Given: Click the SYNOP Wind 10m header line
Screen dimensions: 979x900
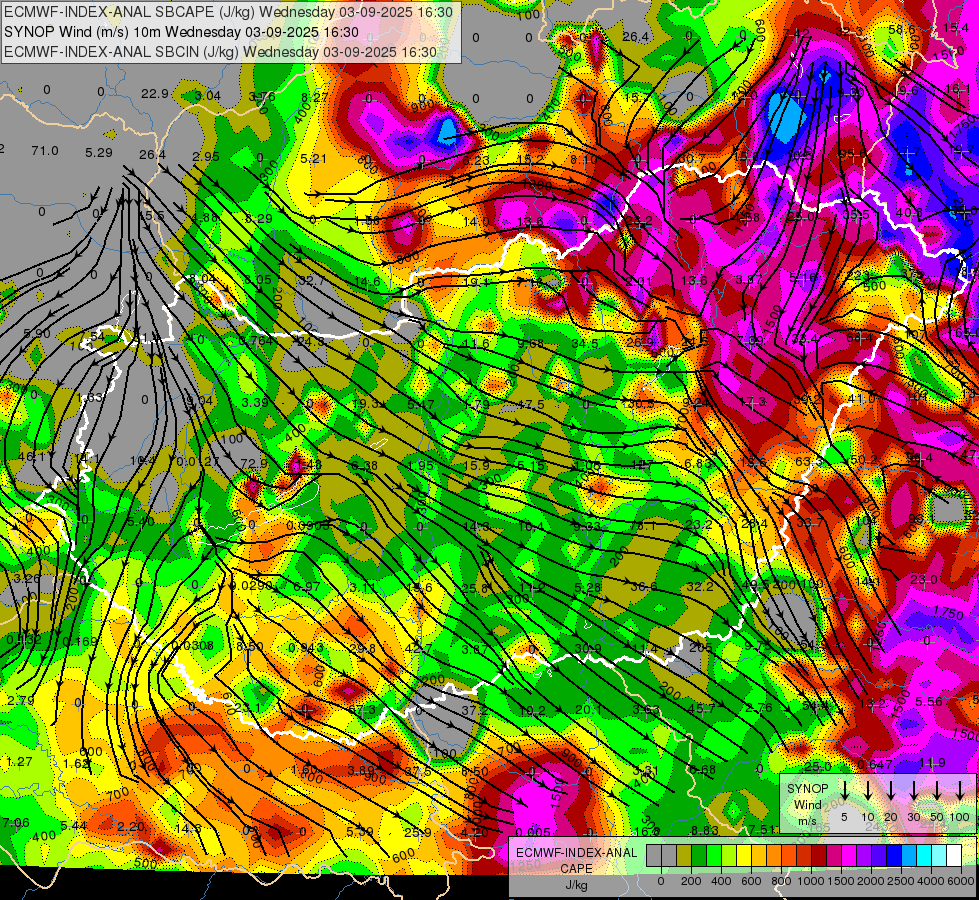Looking at the screenshot, I should (x=181, y=32).
